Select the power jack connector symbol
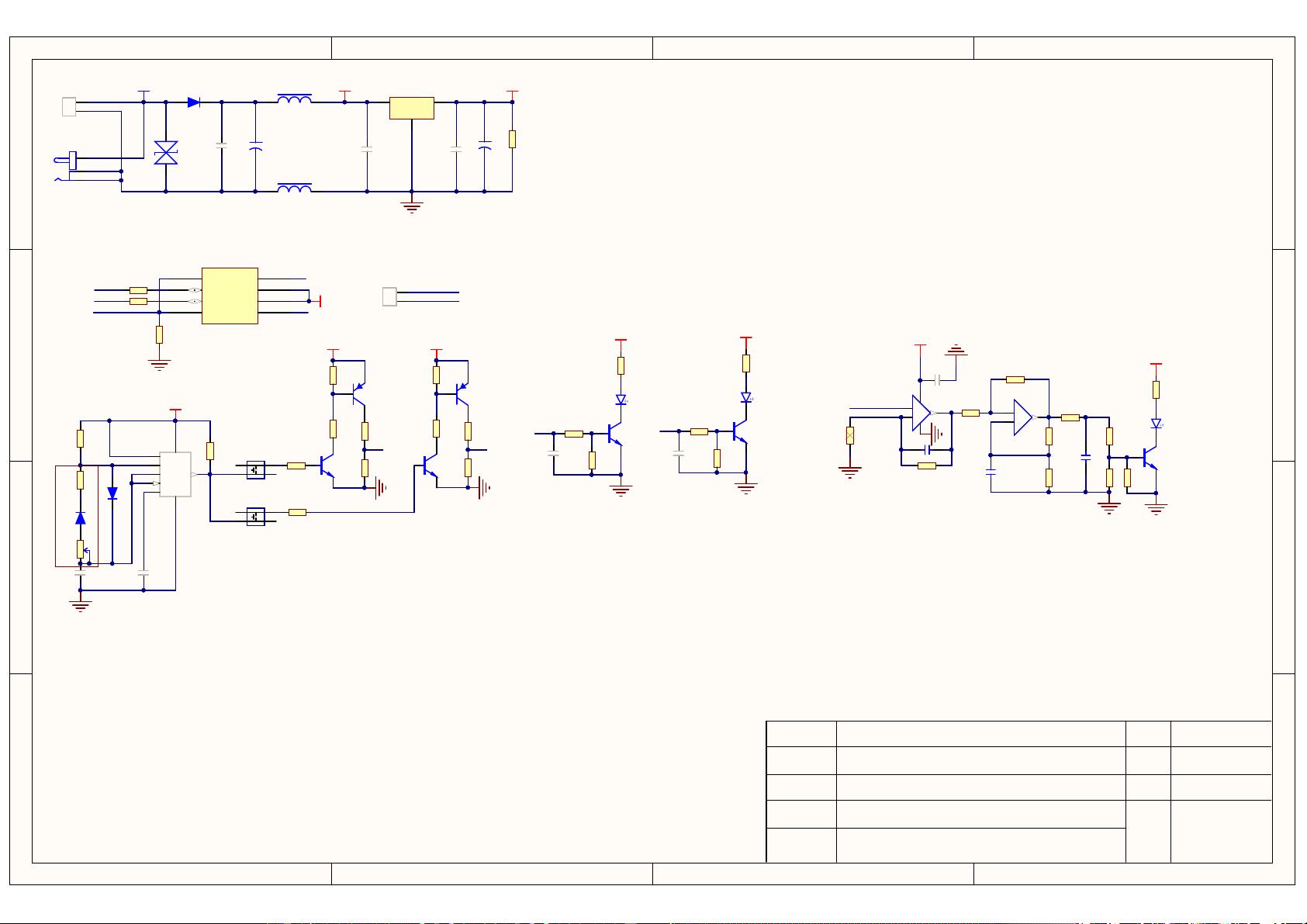 coord(73,160)
